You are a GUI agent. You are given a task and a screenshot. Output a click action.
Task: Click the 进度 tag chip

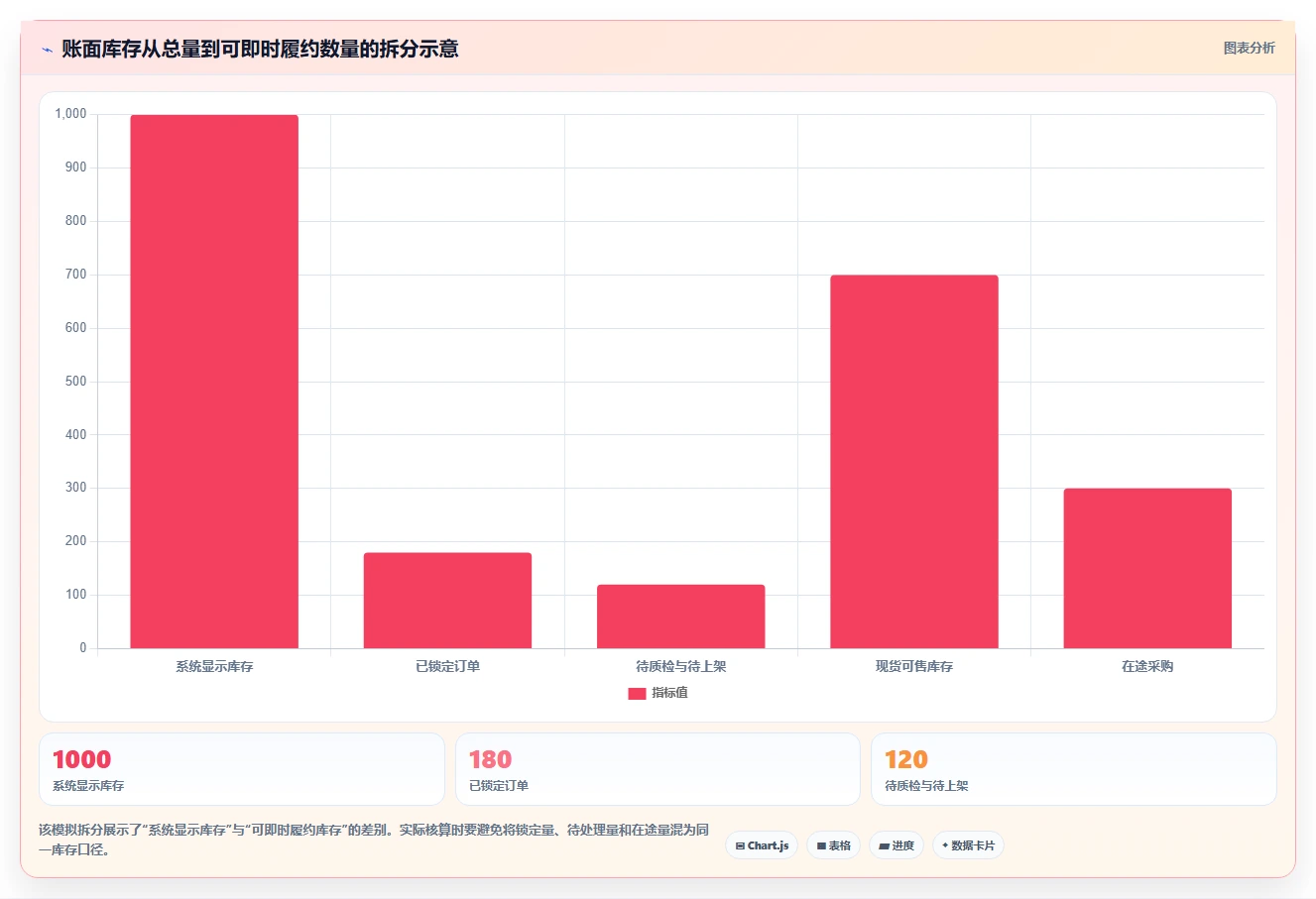[x=897, y=845]
